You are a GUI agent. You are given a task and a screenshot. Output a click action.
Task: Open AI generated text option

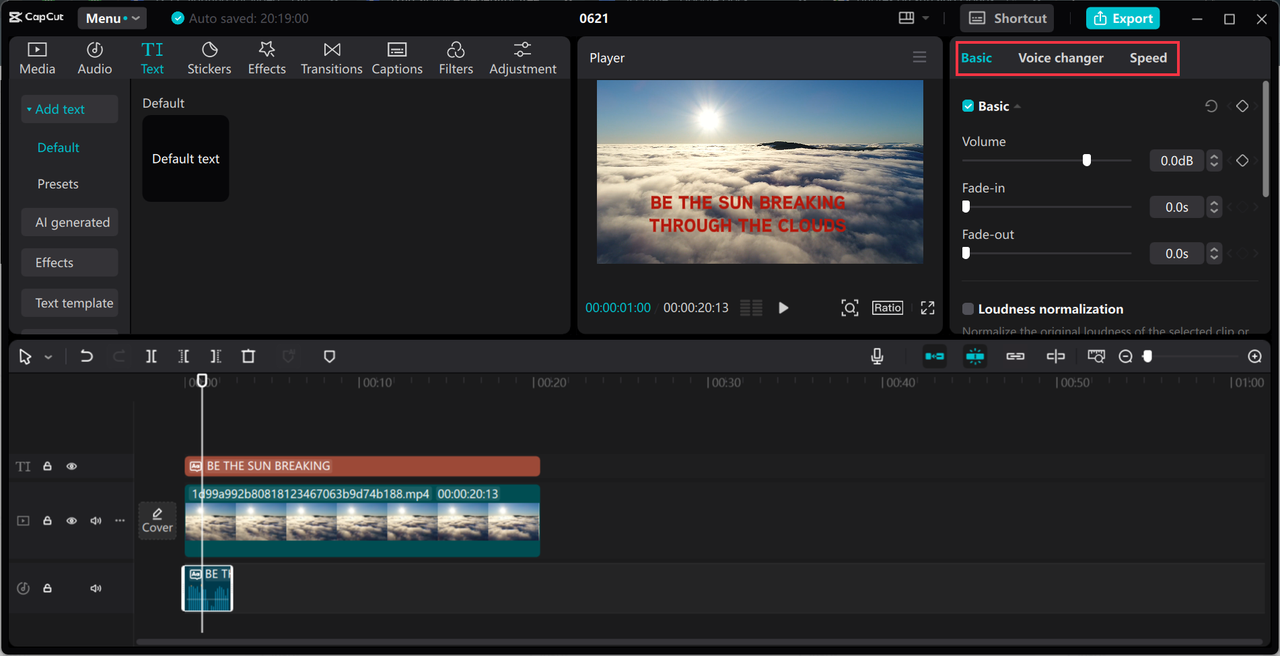(70, 222)
